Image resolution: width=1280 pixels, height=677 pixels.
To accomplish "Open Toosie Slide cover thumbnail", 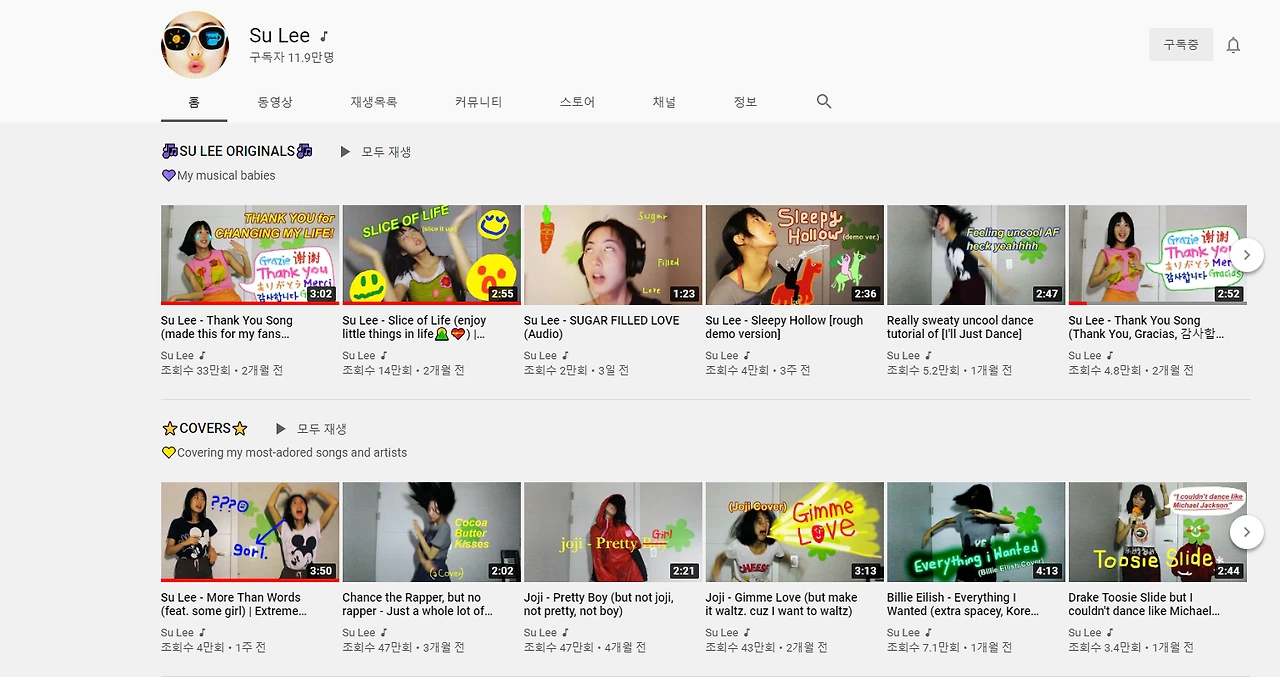I will (1157, 532).
